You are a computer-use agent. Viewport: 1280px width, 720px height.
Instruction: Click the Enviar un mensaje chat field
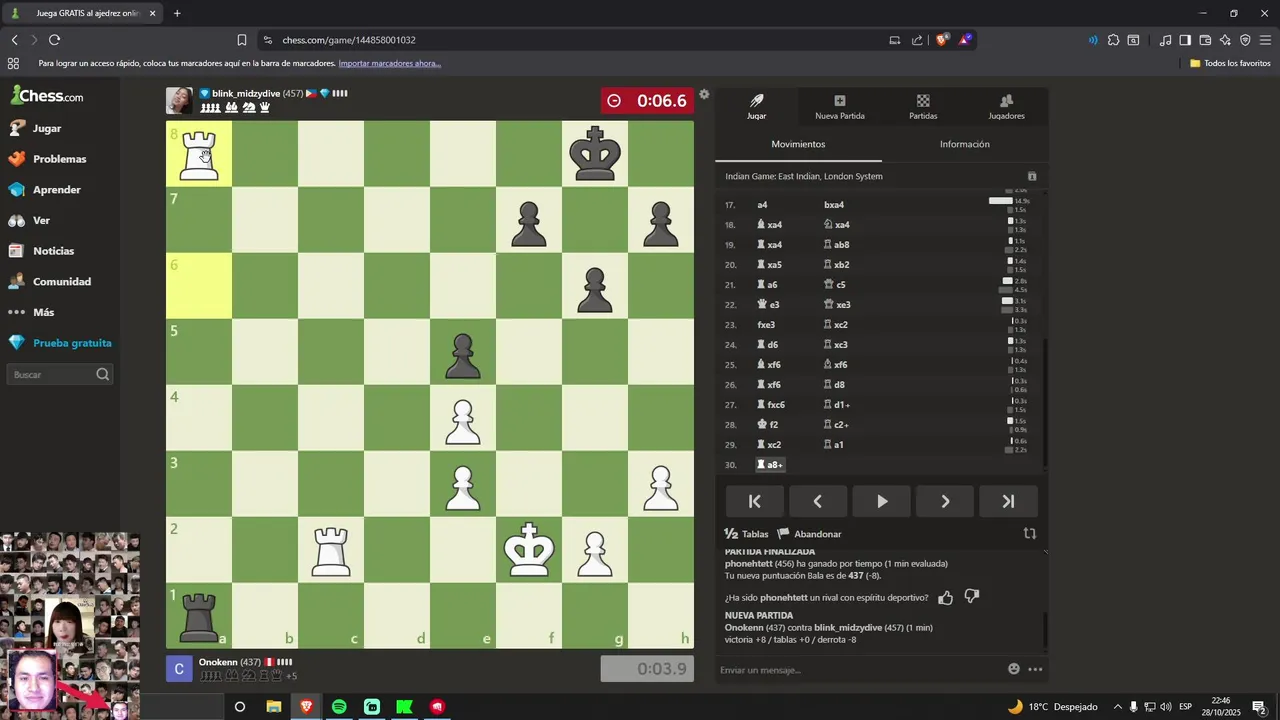(x=860, y=669)
